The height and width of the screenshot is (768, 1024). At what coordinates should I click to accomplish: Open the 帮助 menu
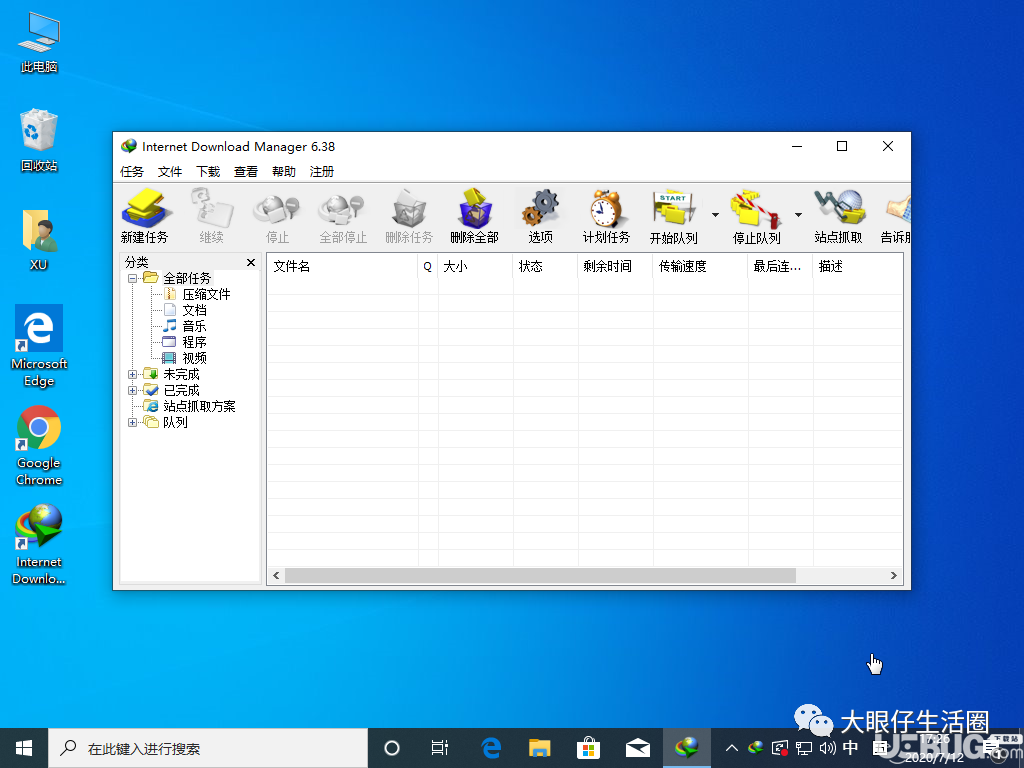click(284, 172)
